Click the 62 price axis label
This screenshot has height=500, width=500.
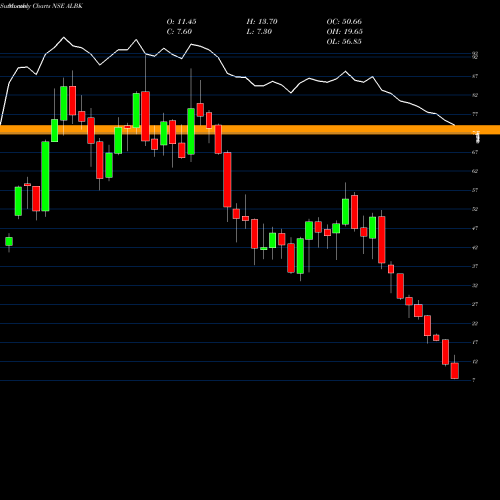[475, 171]
